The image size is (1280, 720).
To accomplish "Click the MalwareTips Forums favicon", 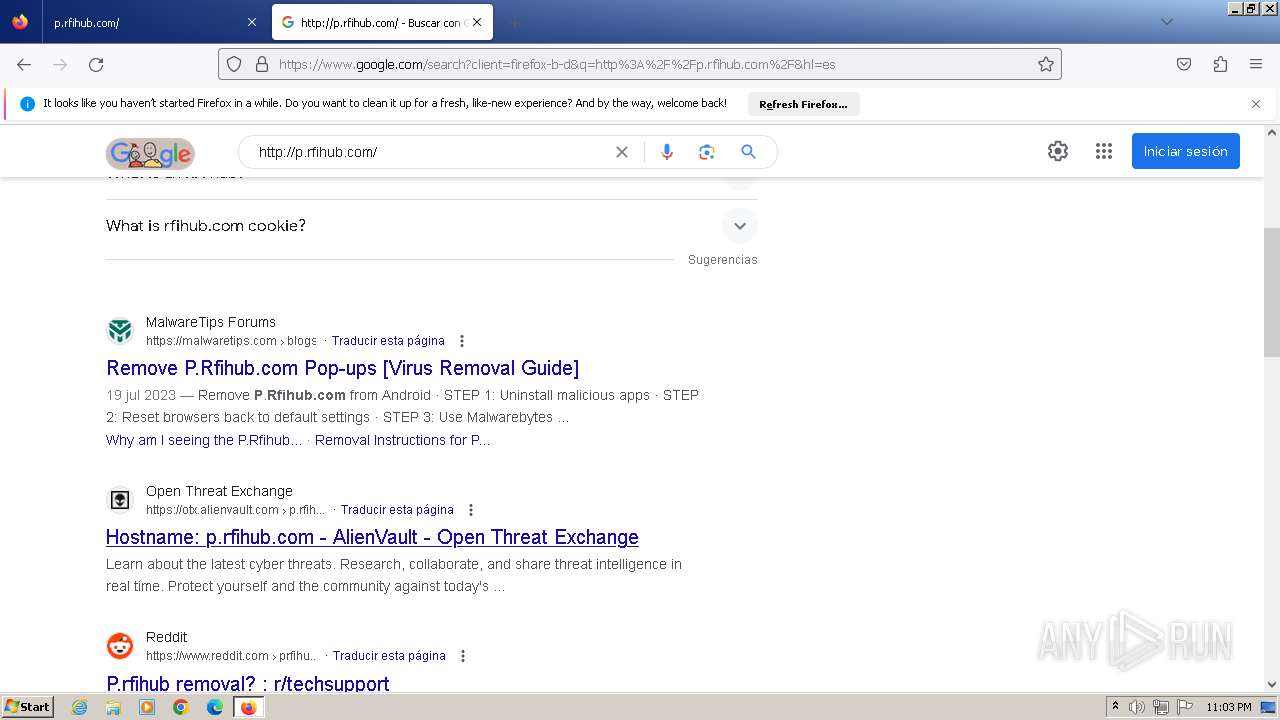I will 120,331.
